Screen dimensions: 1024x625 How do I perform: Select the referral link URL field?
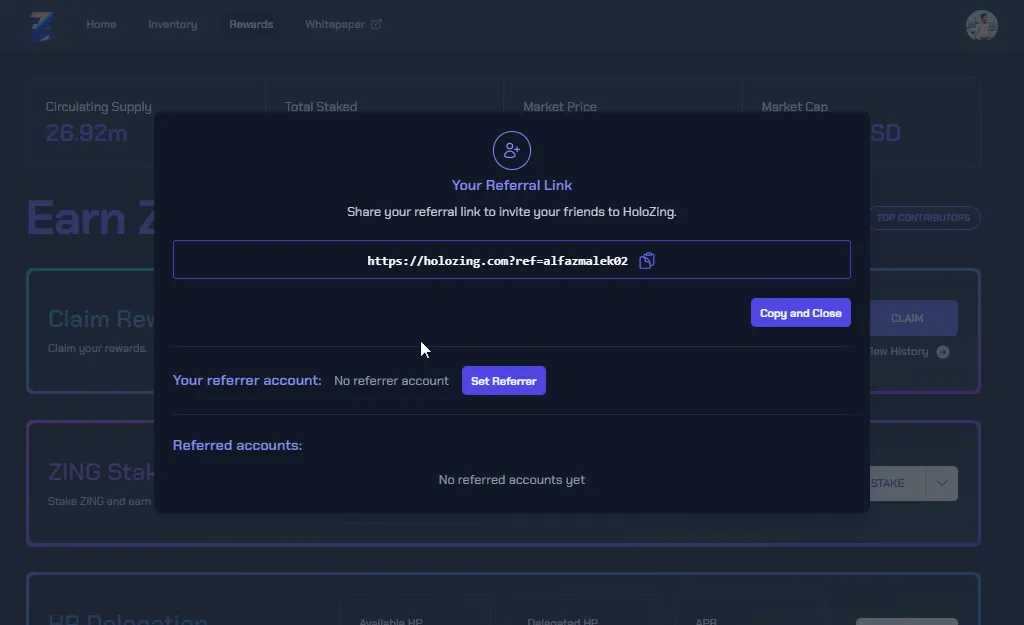tap(511, 259)
